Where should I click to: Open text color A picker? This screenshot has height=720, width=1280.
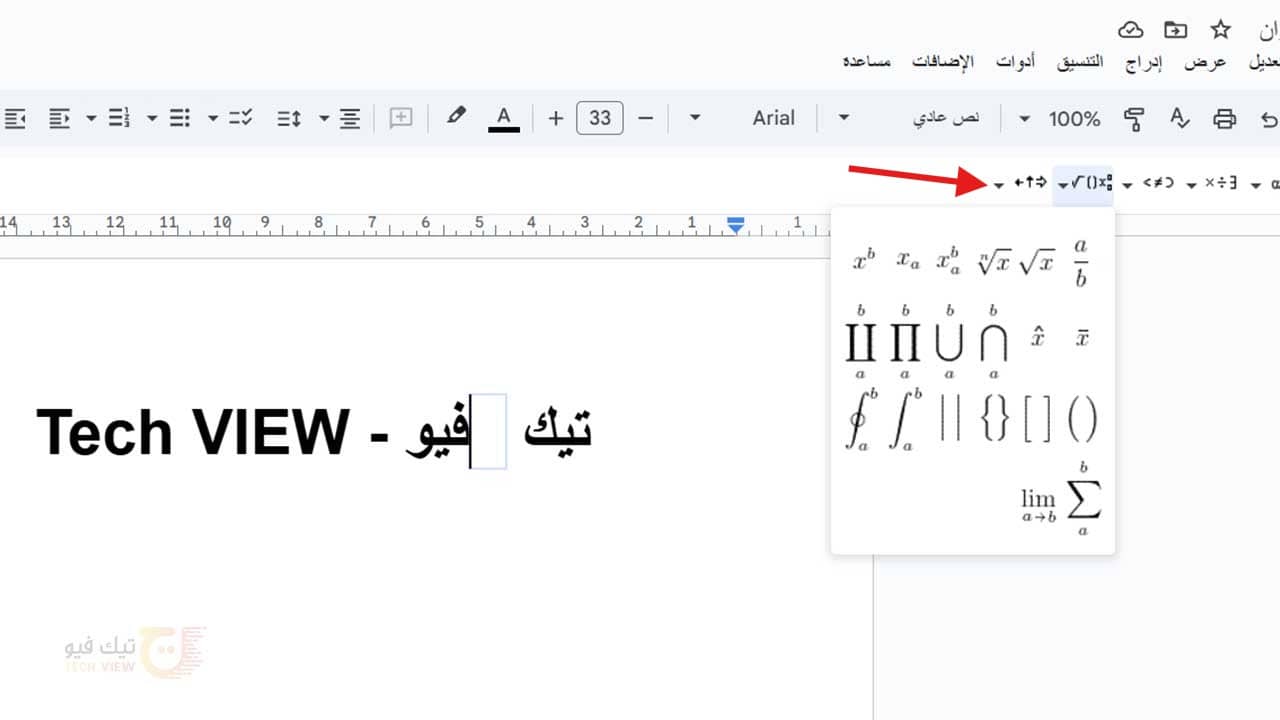504,118
